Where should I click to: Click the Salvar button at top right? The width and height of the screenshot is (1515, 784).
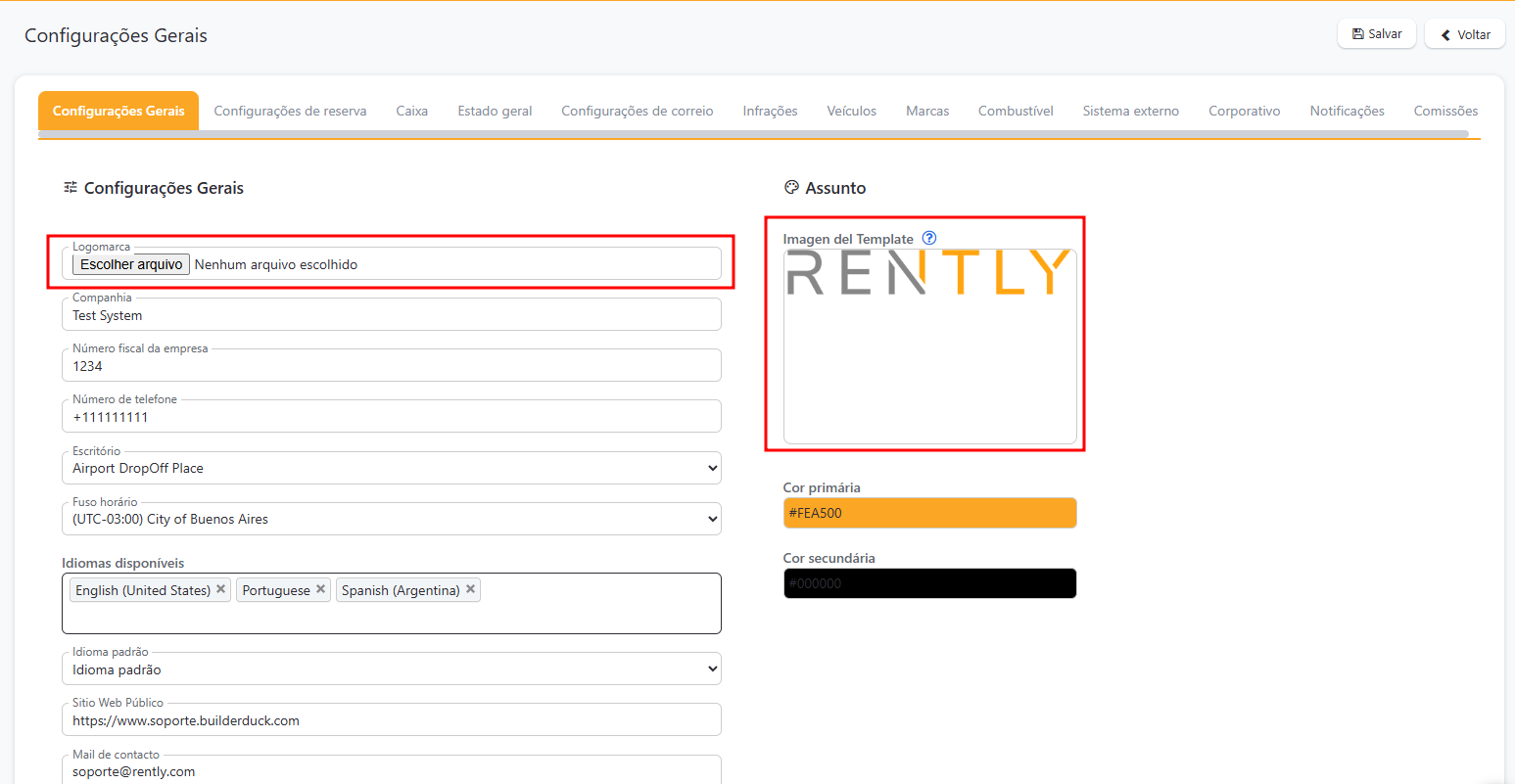[x=1376, y=34]
